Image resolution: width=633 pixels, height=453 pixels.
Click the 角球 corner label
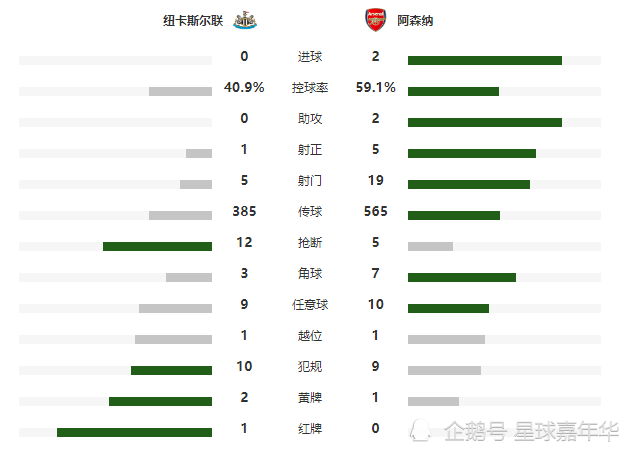310,273
